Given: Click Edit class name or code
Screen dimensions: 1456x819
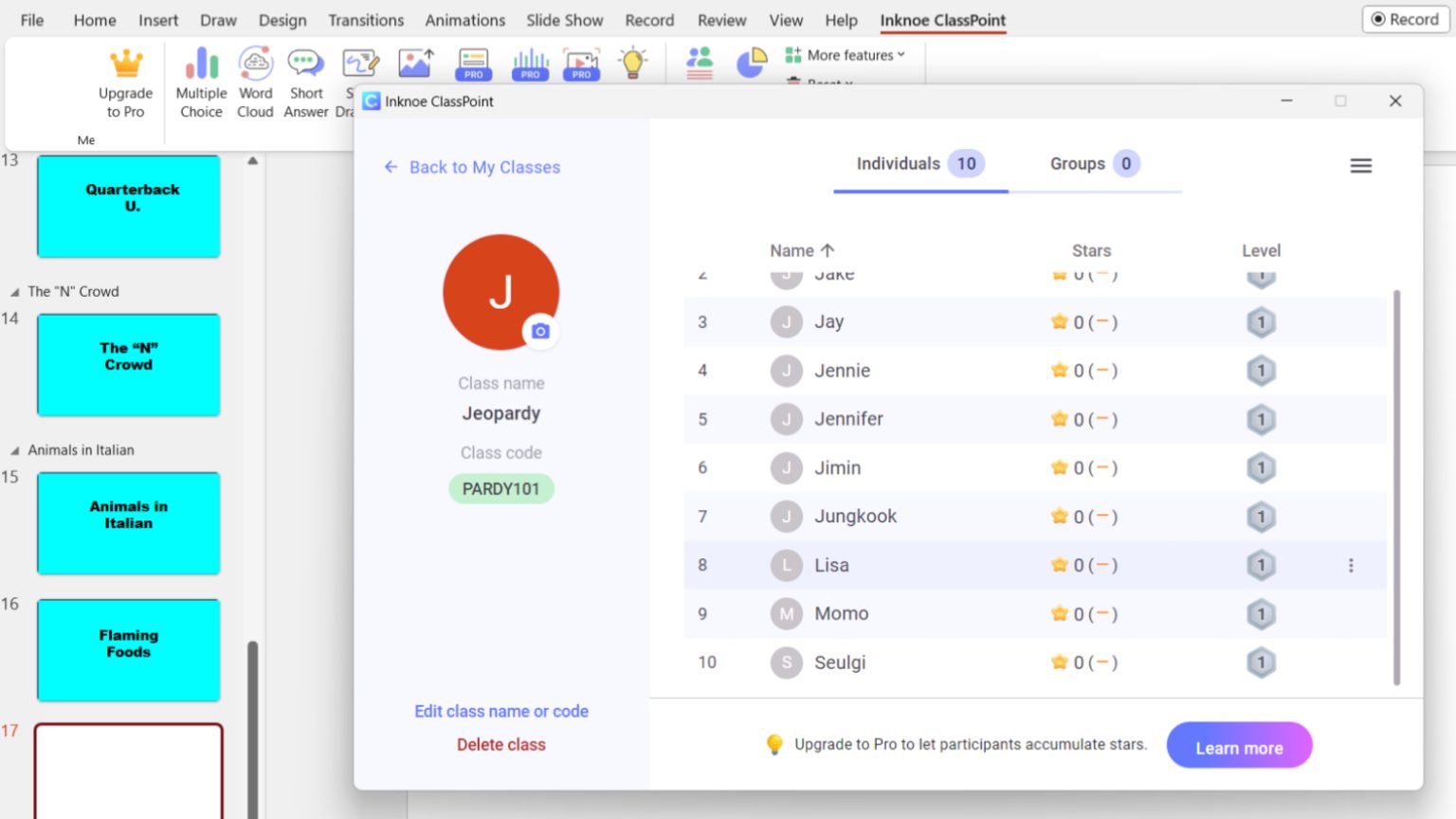Looking at the screenshot, I should pos(500,711).
